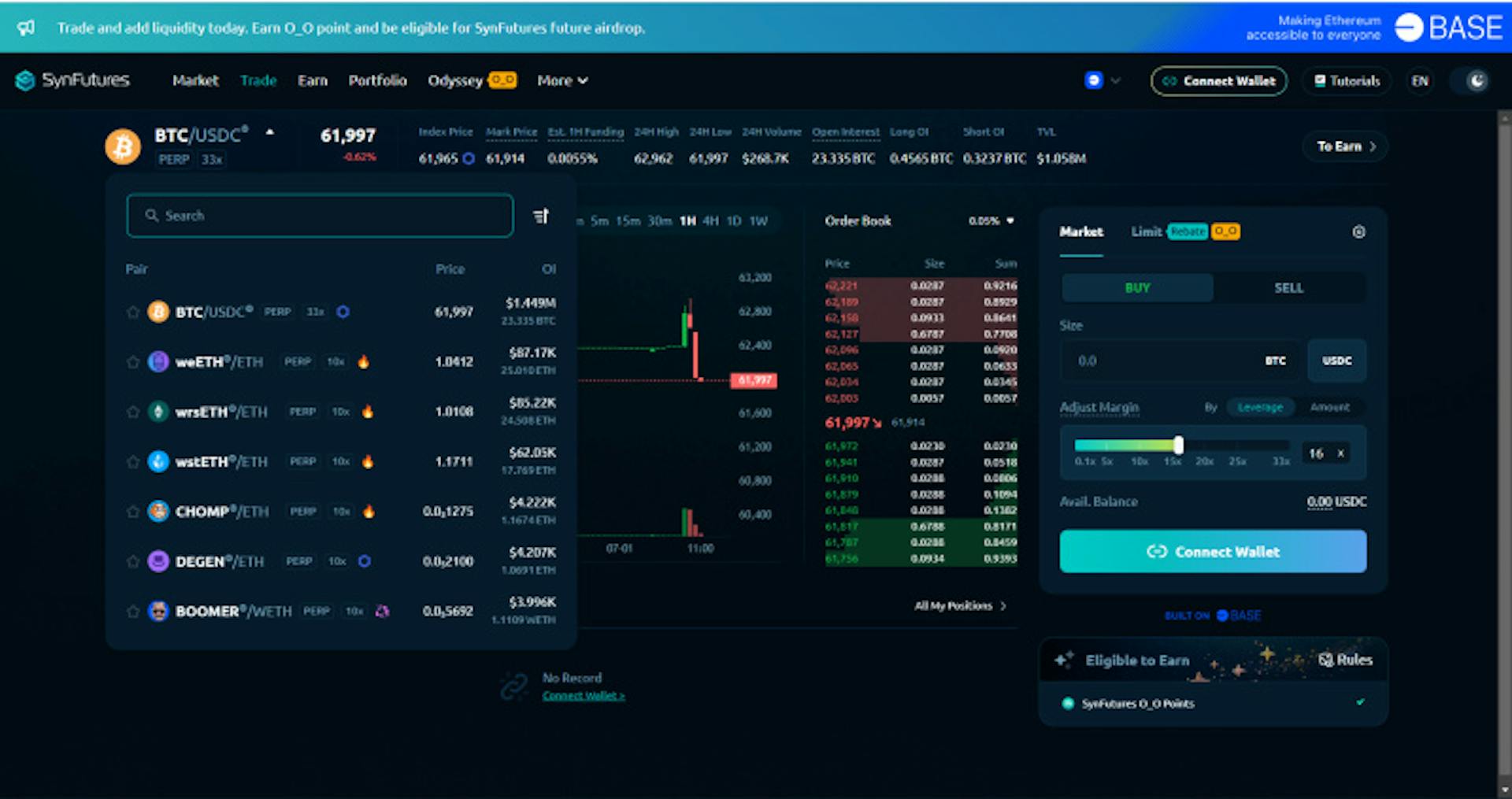The image size is (1512, 799).
Task: Open the Earn nav item
Action: coord(313,80)
